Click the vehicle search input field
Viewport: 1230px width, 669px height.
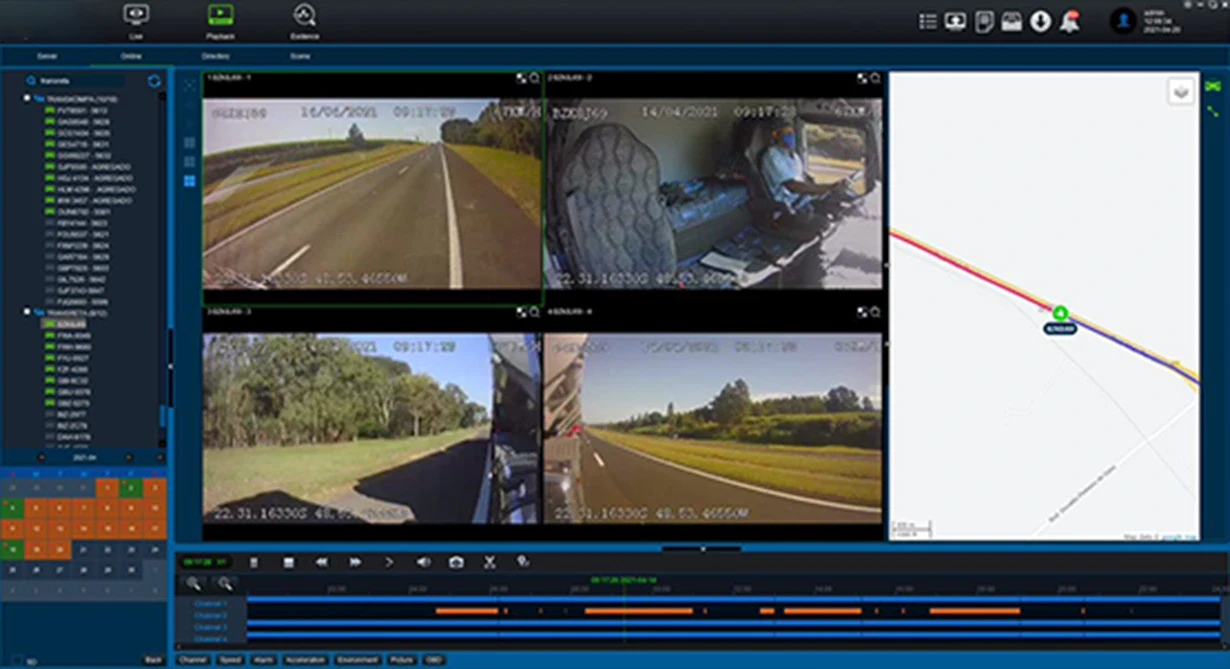(85, 81)
